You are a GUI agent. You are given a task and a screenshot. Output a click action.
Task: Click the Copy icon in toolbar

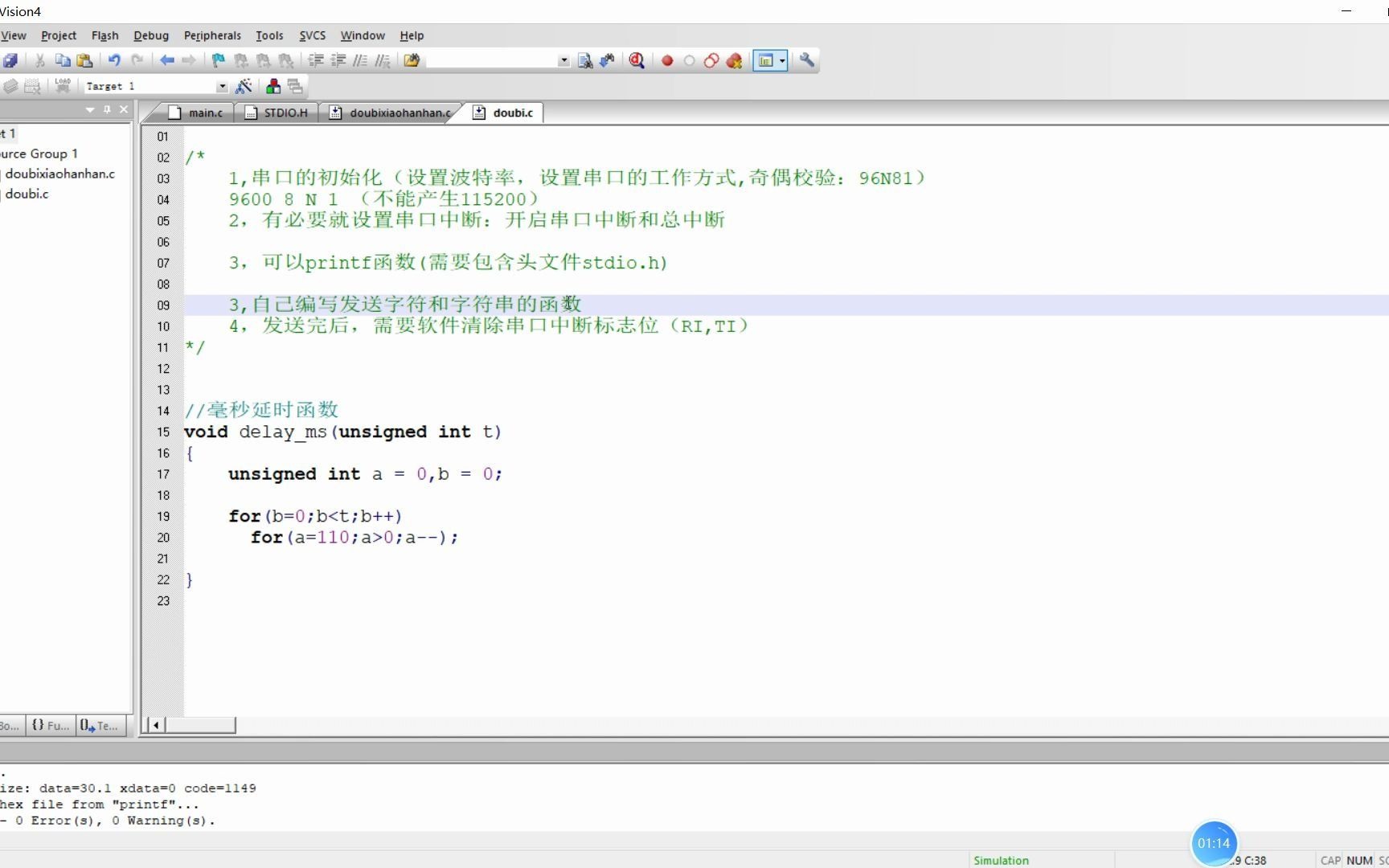click(x=62, y=60)
